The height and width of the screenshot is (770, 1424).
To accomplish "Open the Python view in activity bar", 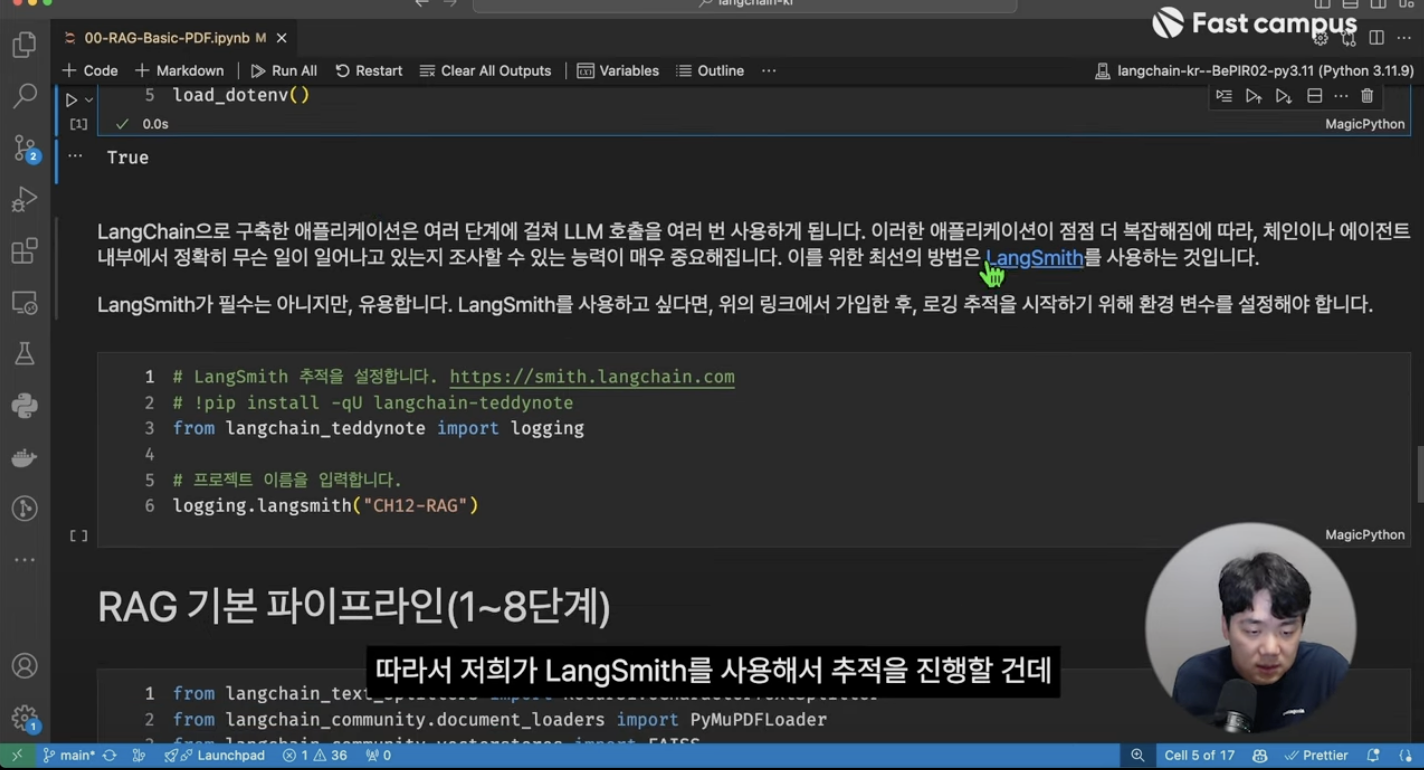I will click(x=24, y=405).
